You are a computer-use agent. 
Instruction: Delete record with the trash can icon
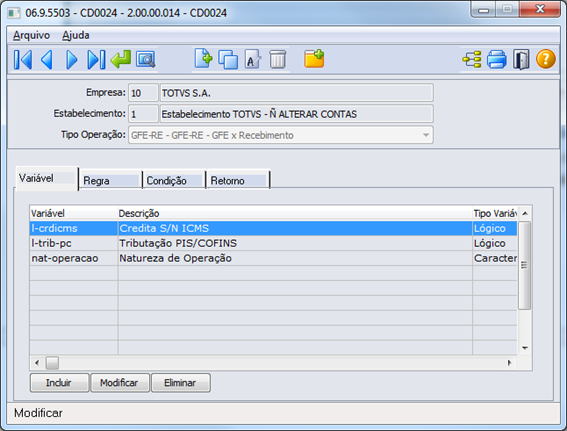point(277,60)
